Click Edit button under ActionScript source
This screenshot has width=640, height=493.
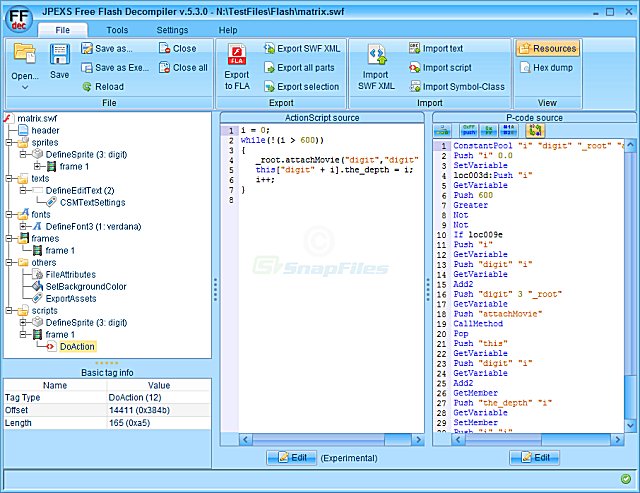(x=292, y=457)
